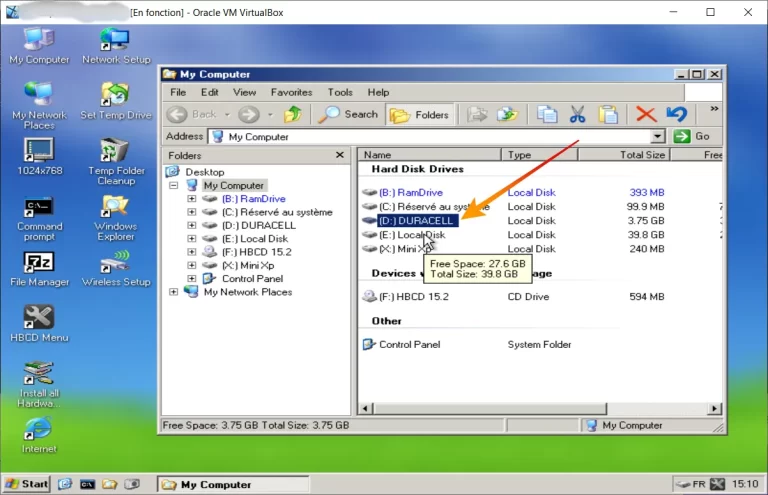This screenshot has height=495, width=768.
Task: Go up one folder level
Action: tap(293, 115)
